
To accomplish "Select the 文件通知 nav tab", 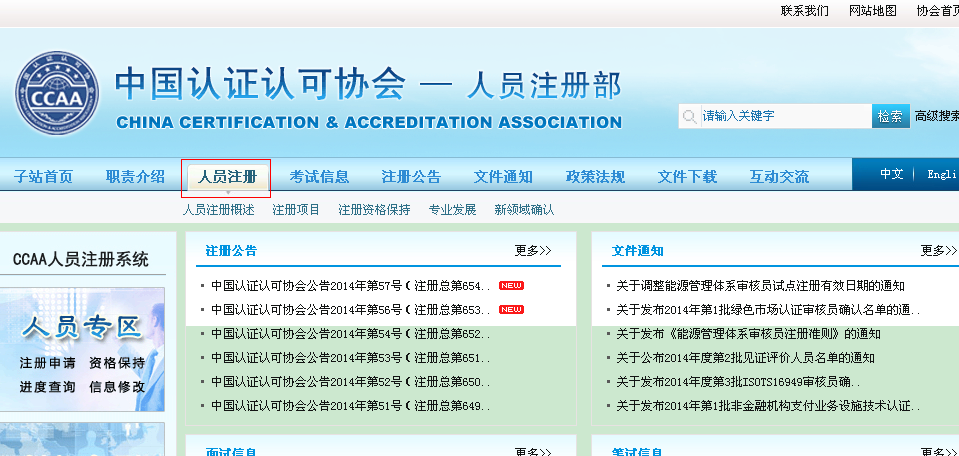I will pos(503,177).
